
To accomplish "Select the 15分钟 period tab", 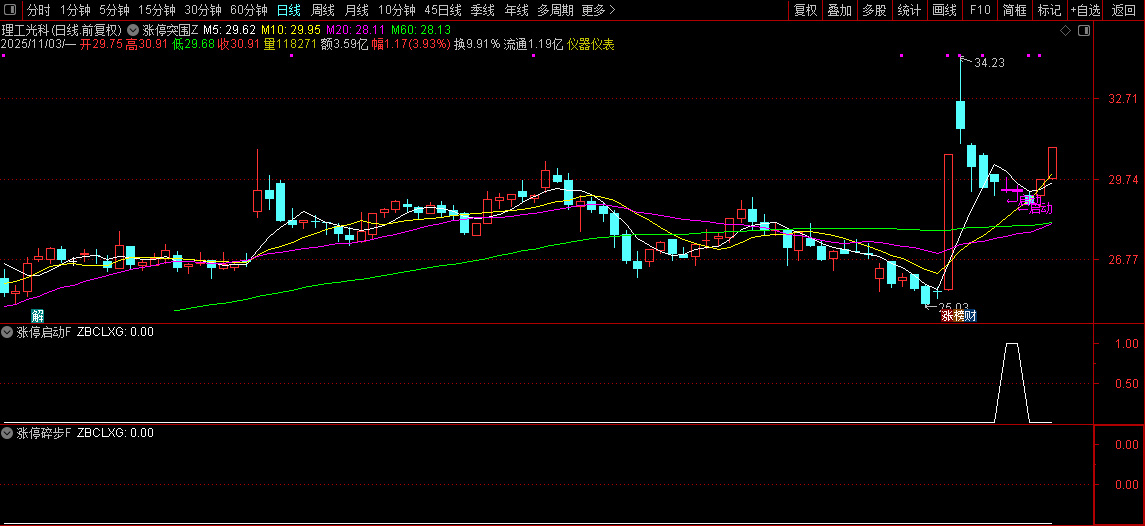I will click(x=156, y=10).
